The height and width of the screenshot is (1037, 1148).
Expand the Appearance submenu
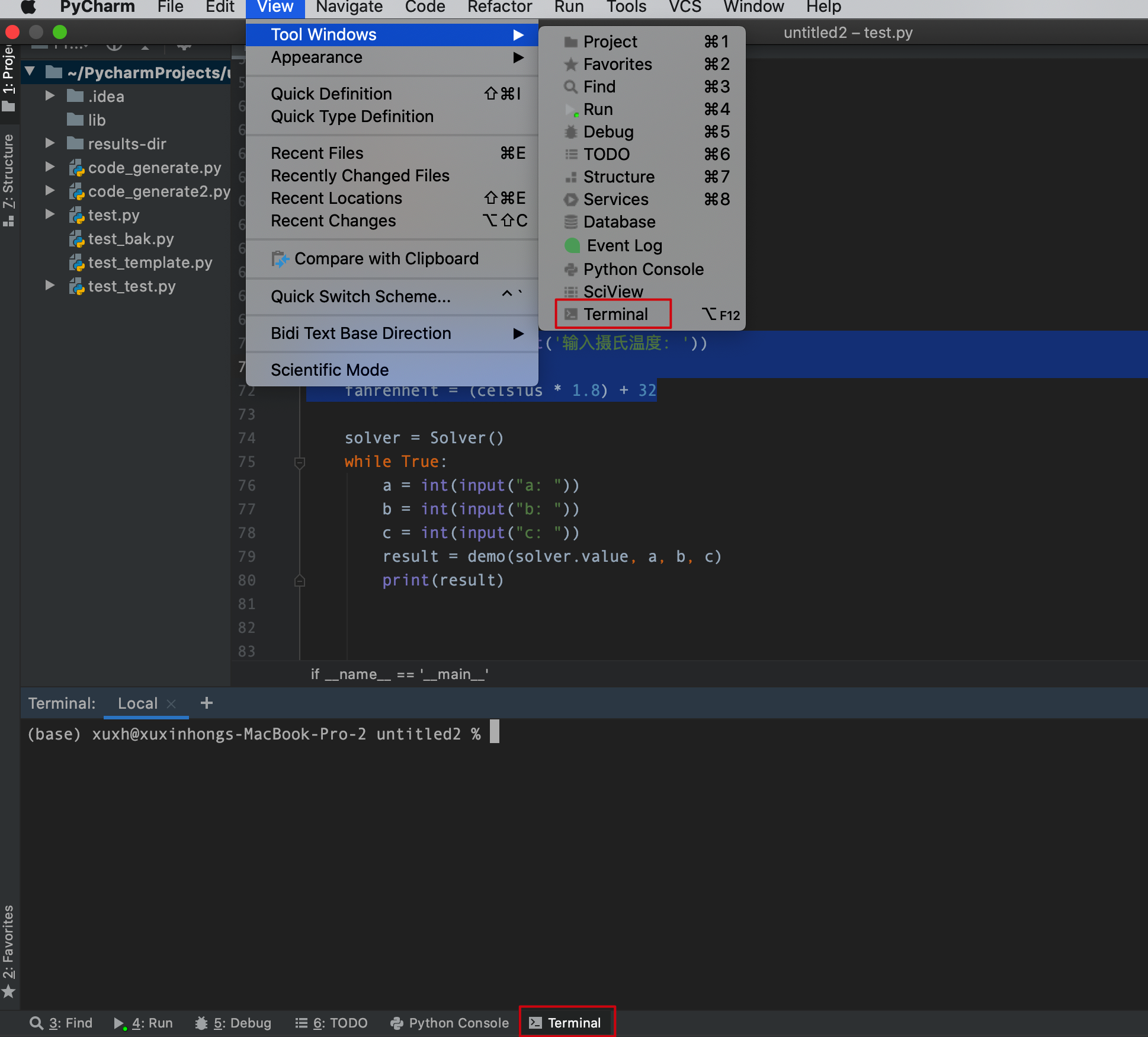pos(392,57)
